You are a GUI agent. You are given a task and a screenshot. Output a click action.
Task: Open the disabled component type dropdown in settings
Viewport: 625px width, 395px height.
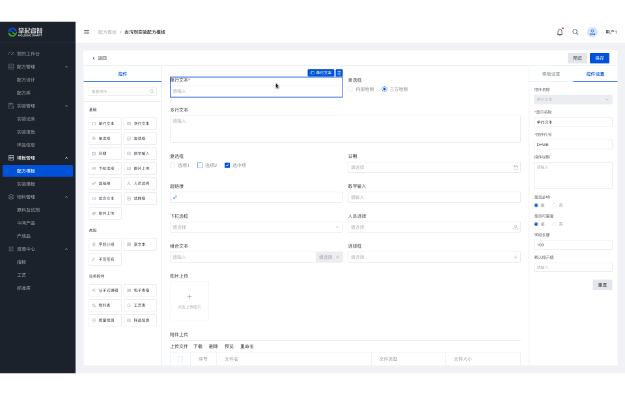[573, 100]
